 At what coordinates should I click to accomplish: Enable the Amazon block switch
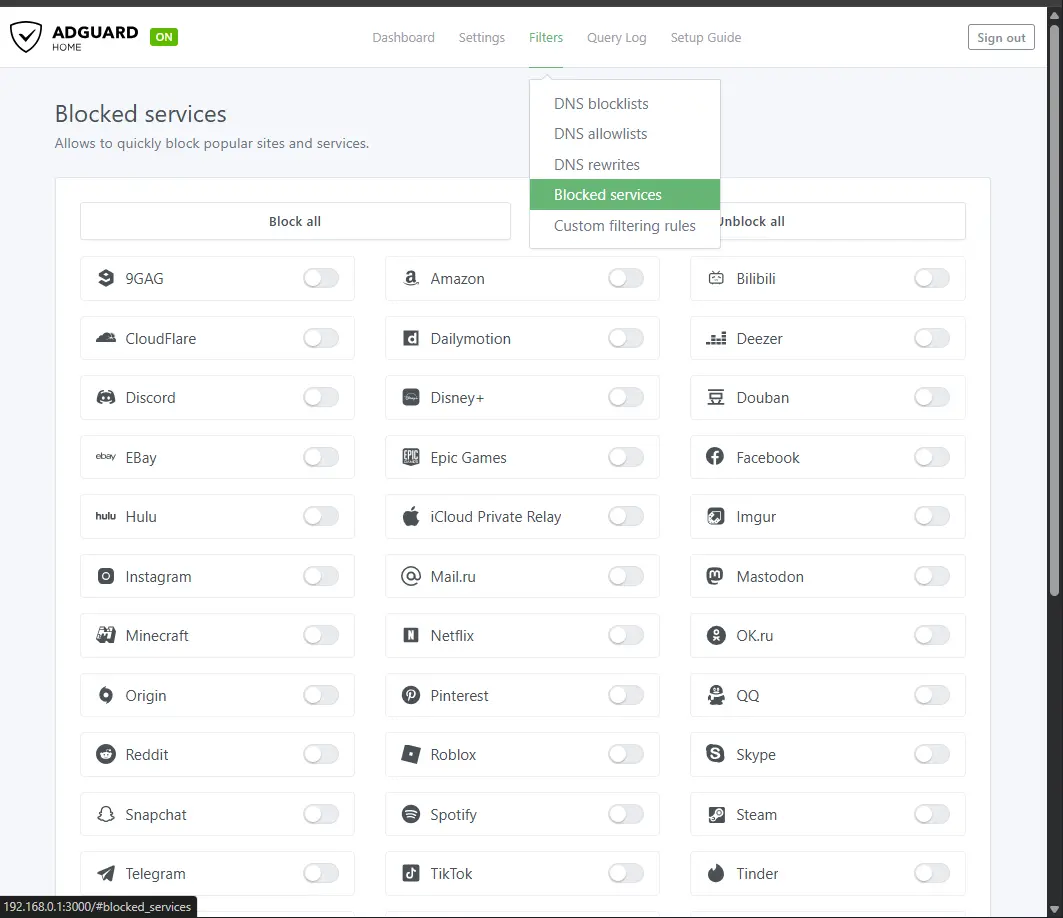(x=626, y=278)
